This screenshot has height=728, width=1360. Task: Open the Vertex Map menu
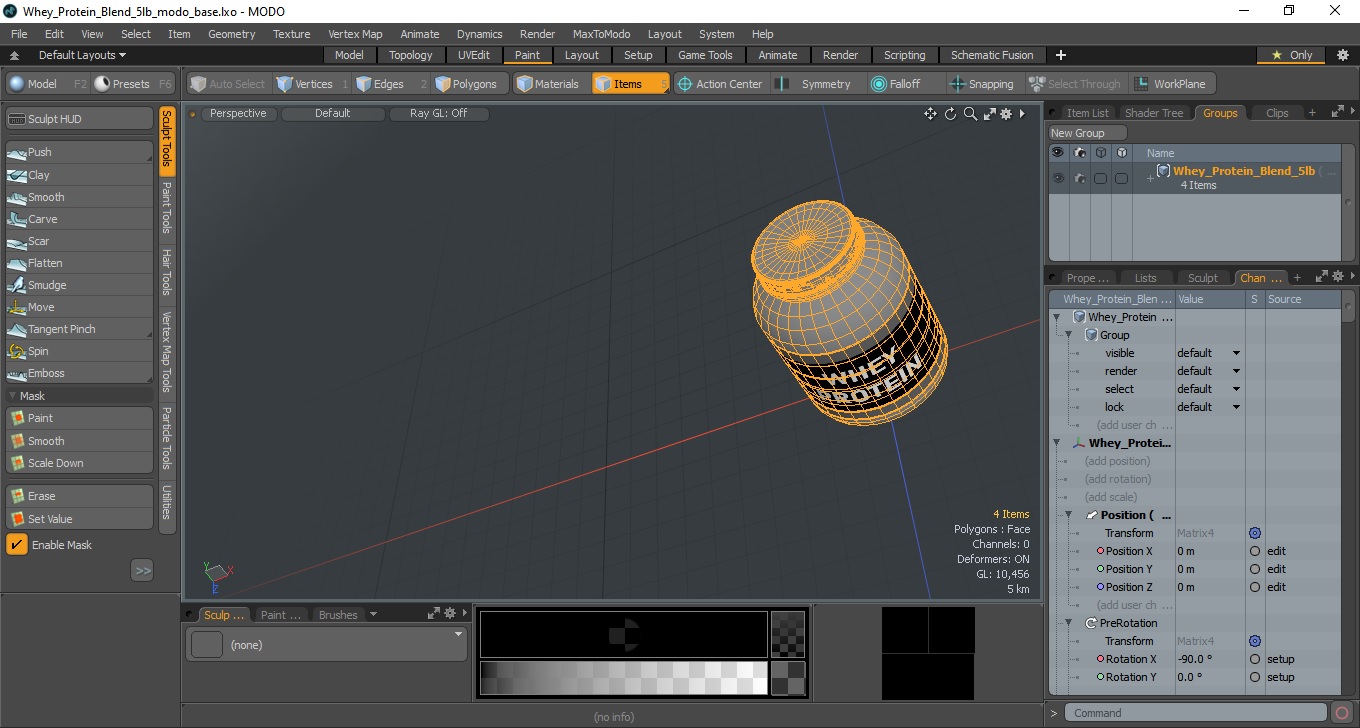pos(355,34)
